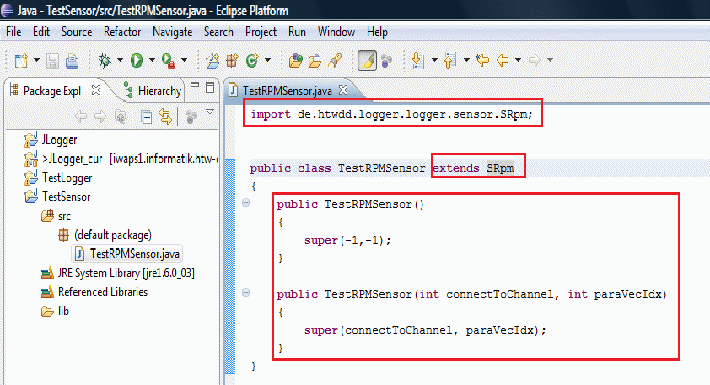Click the New Java Project icon
The width and height of the screenshot is (710, 385).
pos(212,61)
